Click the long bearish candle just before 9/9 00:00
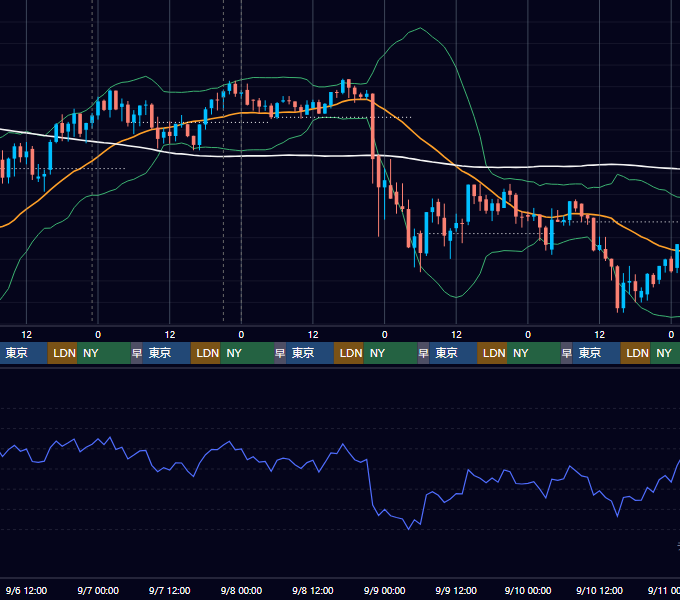The width and height of the screenshot is (680, 600). coord(373,126)
